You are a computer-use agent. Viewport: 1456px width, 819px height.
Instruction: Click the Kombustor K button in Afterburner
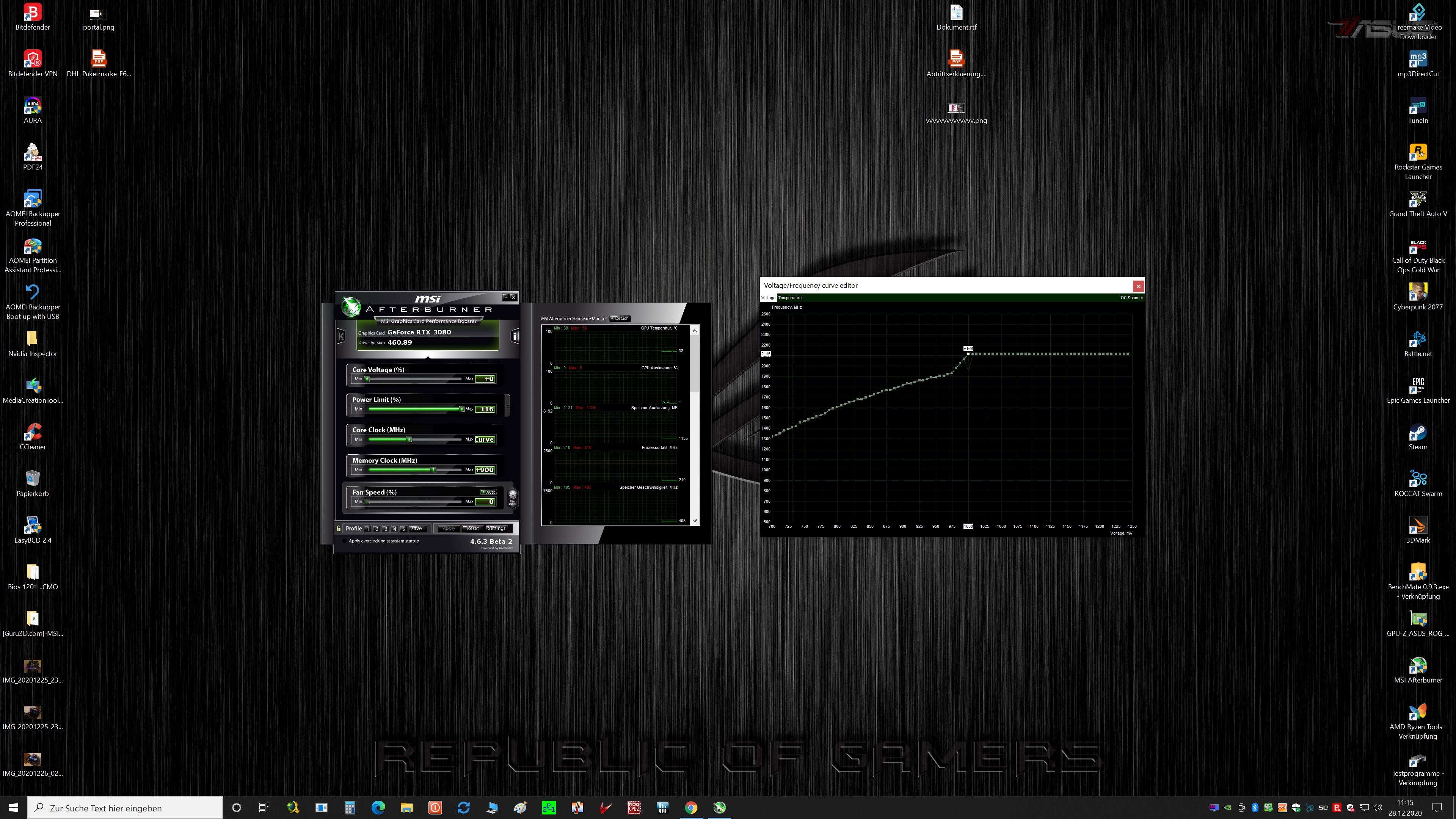[x=341, y=336]
